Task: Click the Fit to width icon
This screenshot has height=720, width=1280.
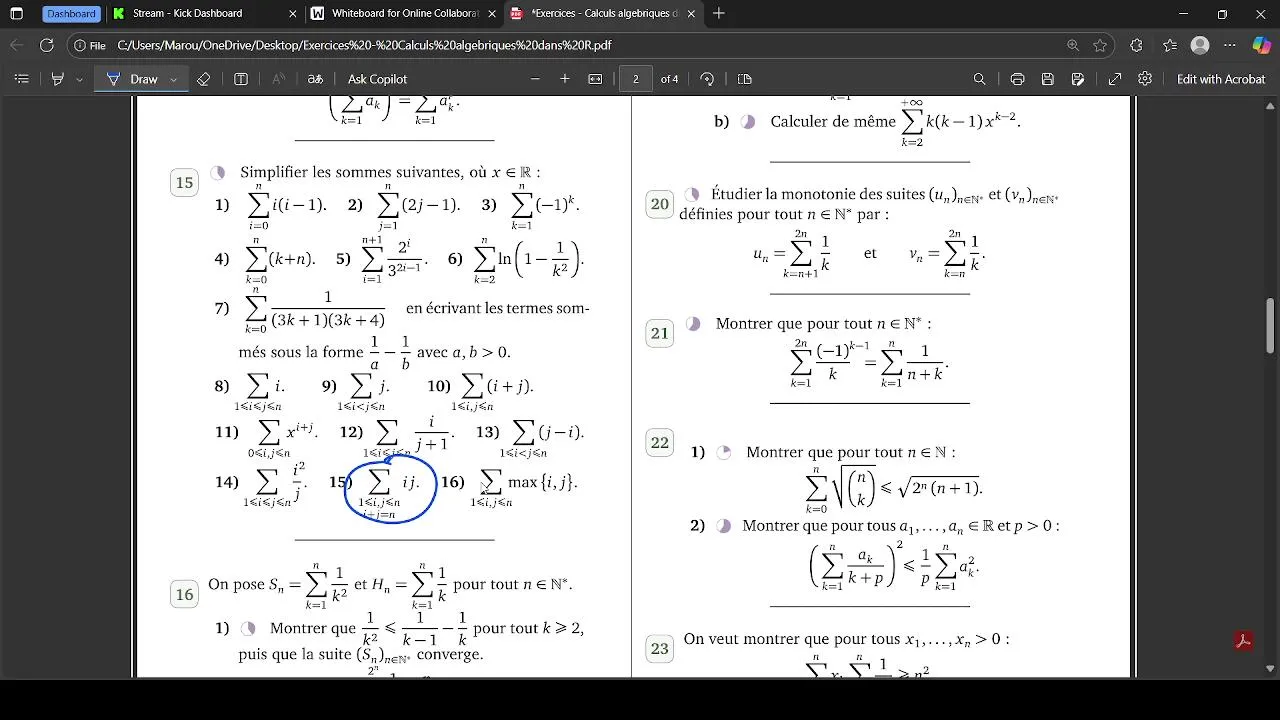Action: click(595, 79)
